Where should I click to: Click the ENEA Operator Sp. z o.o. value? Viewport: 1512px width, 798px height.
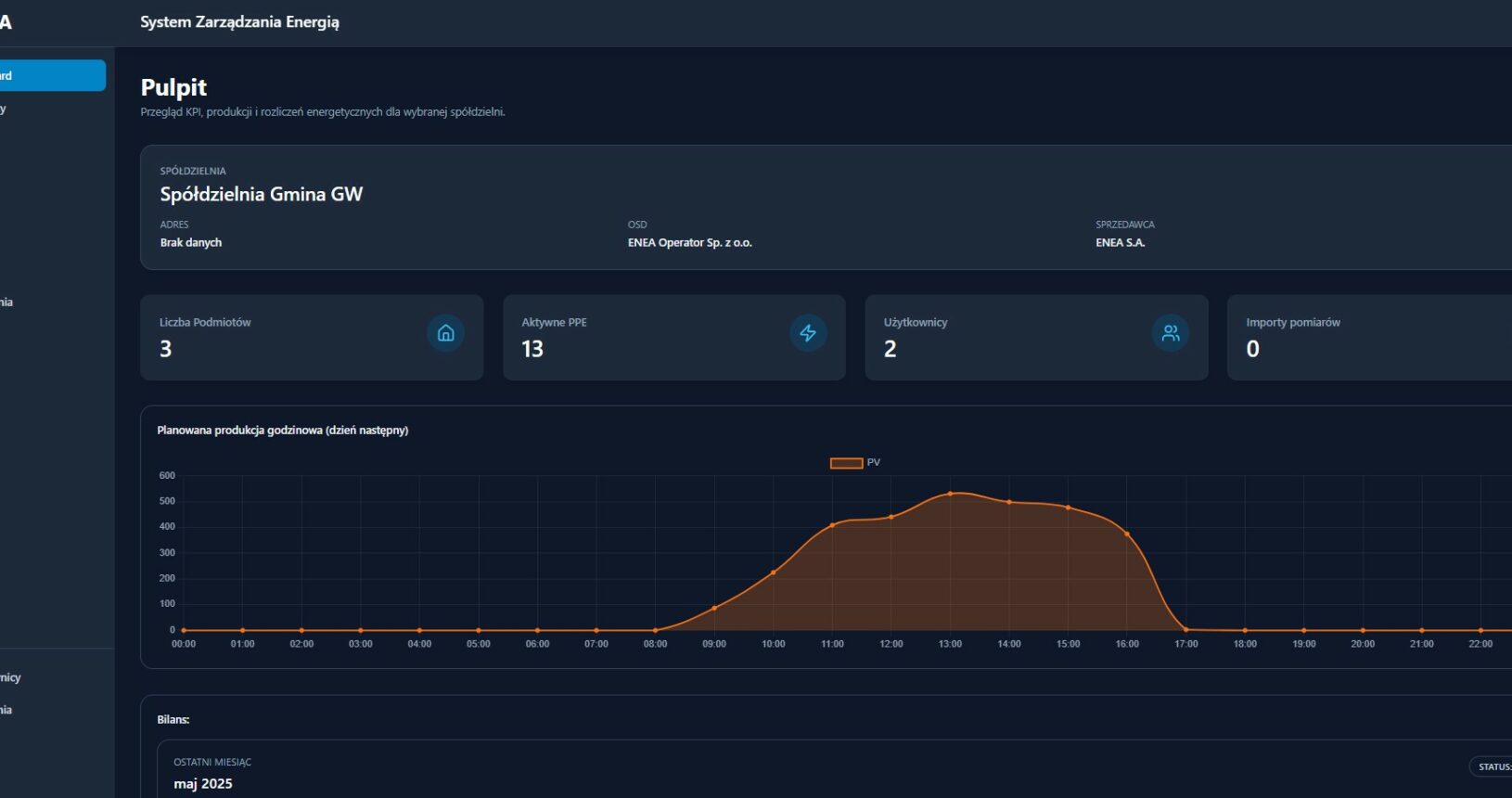pyautogui.click(x=689, y=243)
